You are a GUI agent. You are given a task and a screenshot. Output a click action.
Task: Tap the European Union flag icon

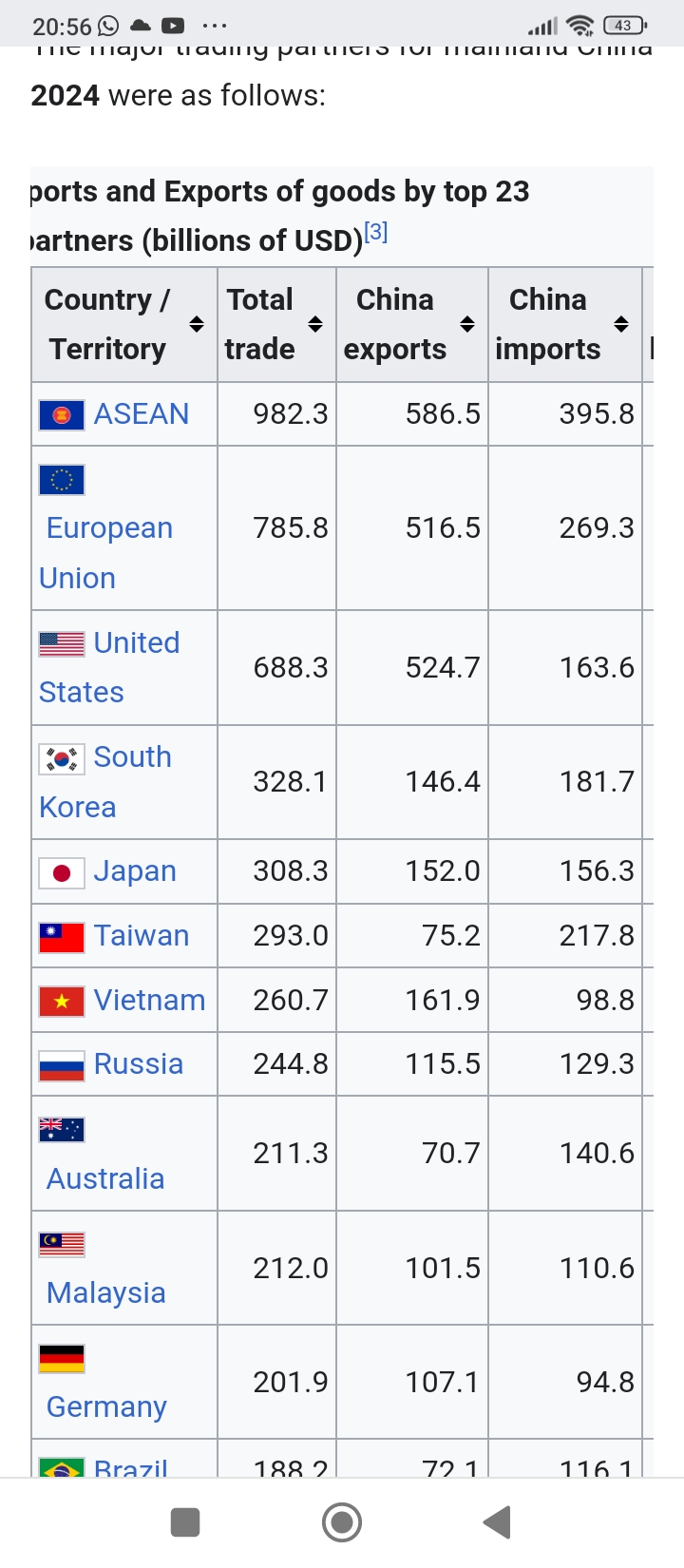tap(62, 480)
